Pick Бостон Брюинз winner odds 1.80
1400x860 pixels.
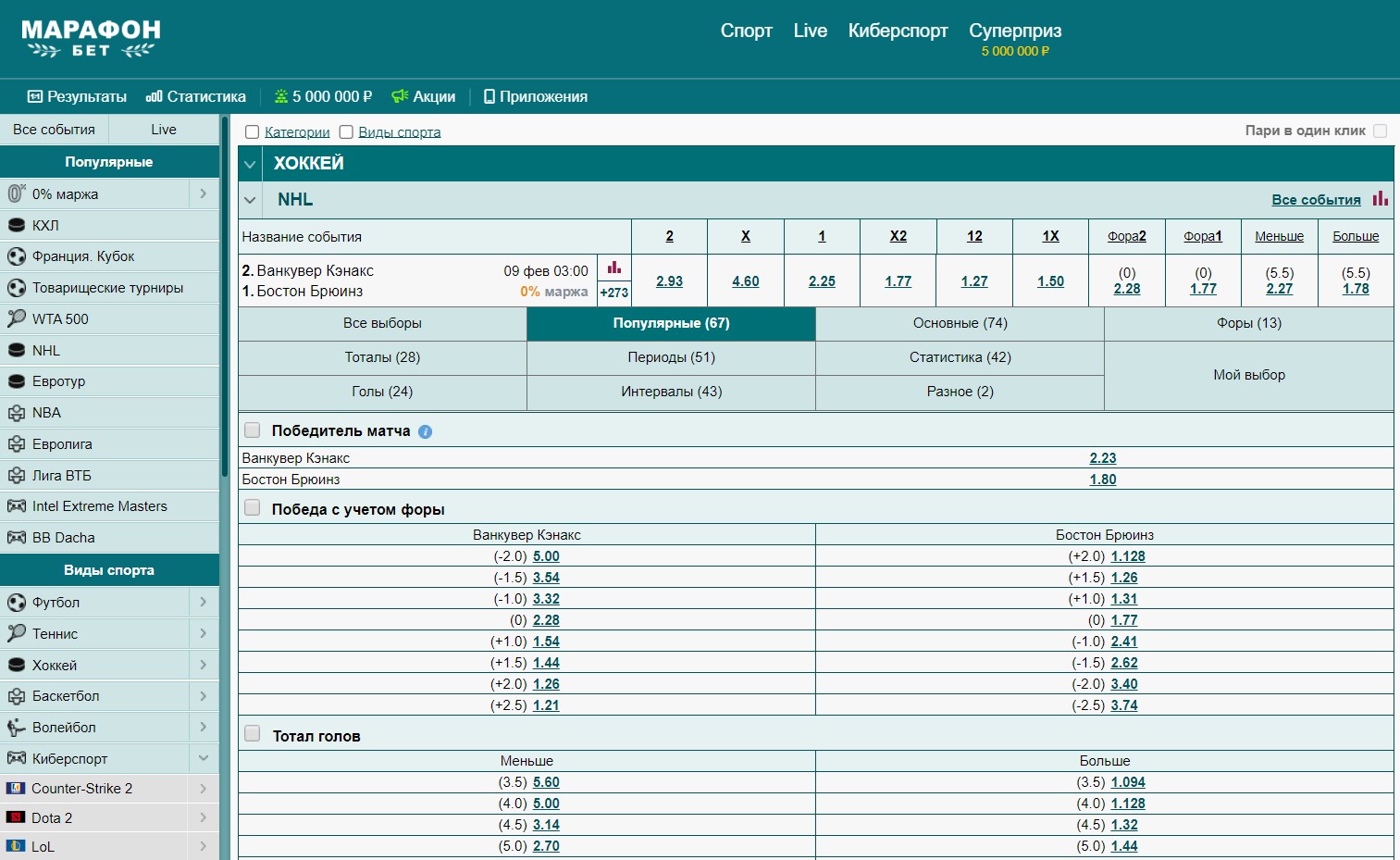coord(1103,480)
